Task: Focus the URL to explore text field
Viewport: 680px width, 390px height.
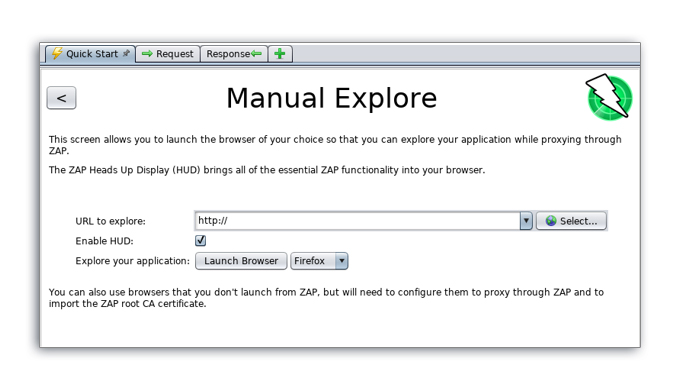Action: tap(357, 221)
